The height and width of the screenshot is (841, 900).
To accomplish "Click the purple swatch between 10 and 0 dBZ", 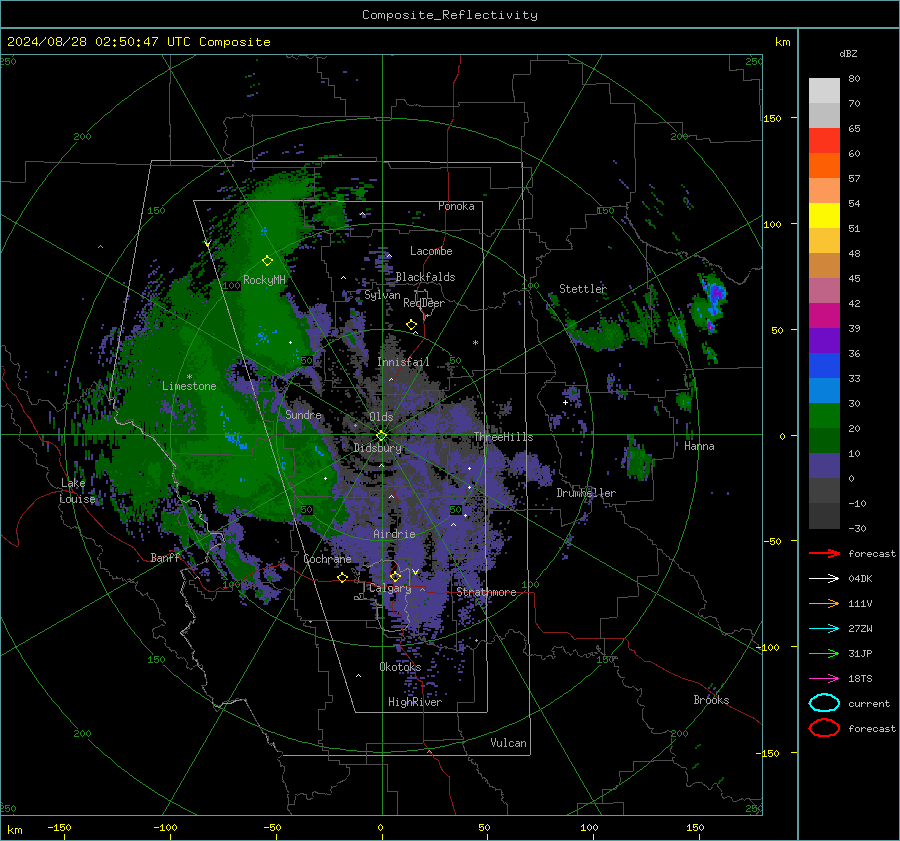I will (824, 466).
